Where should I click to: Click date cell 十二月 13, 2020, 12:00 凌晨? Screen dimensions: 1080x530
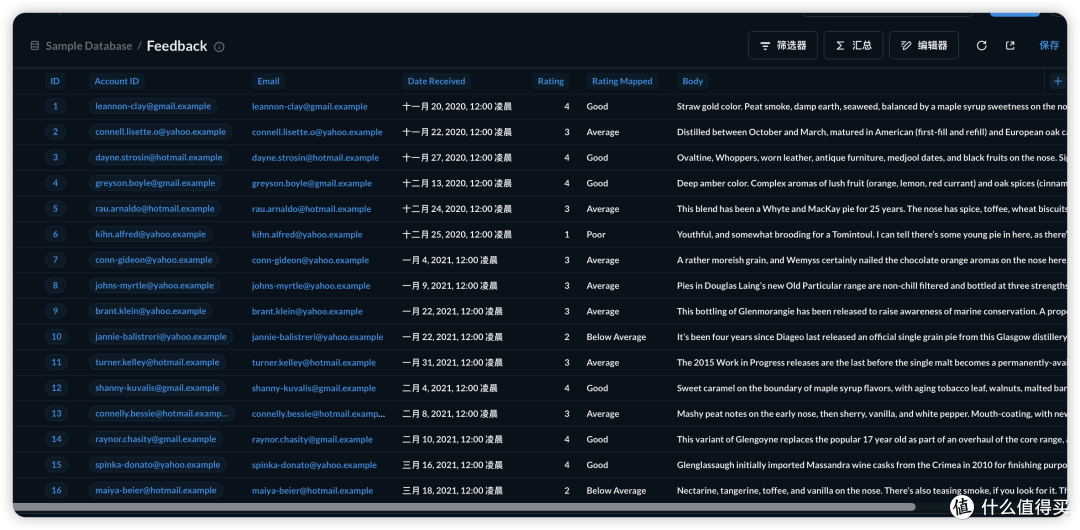pos(457,183)
